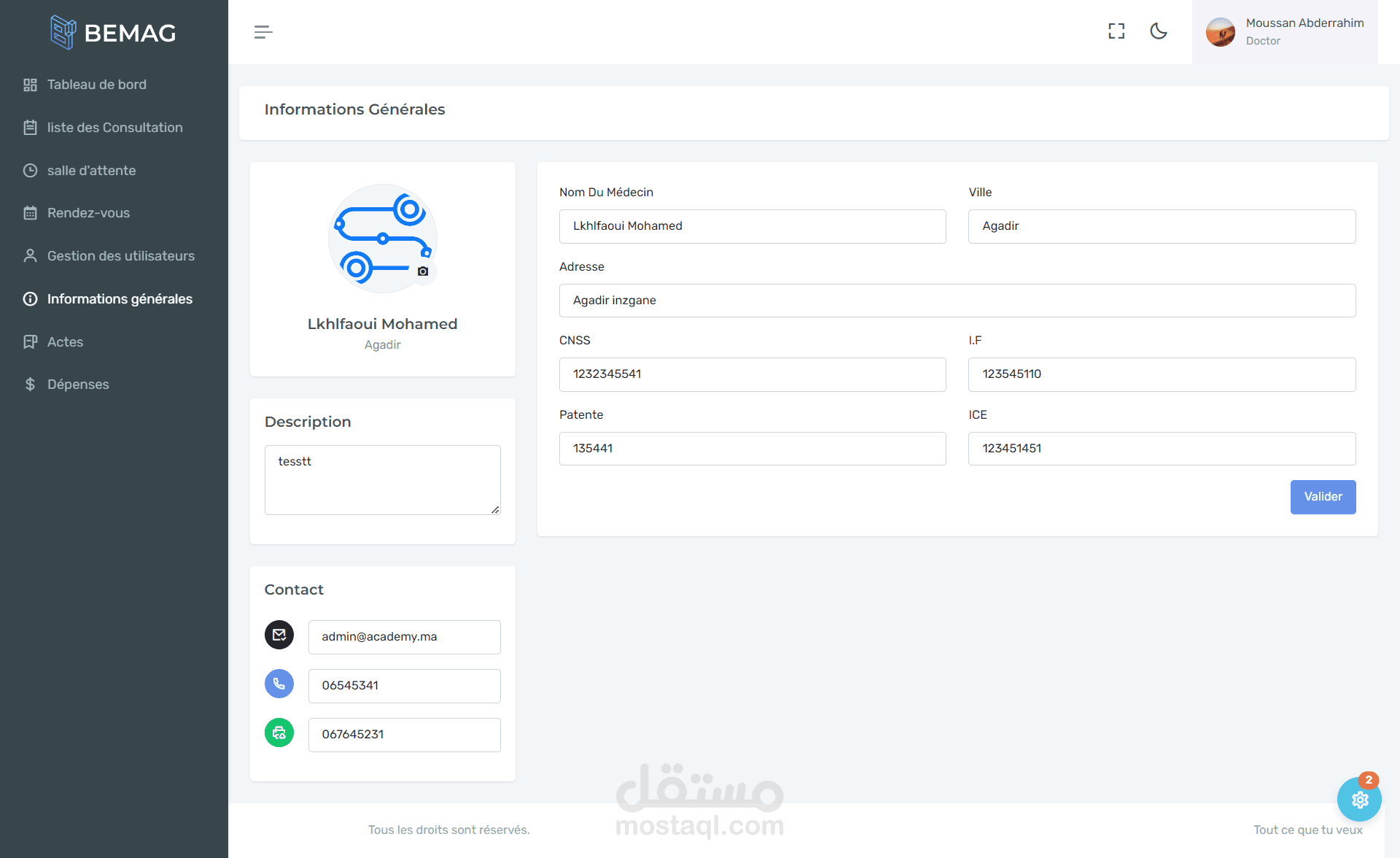Viewport: 1400px width, 858px height.
Task: Click the blue phone icon
Action: [279, 684]
